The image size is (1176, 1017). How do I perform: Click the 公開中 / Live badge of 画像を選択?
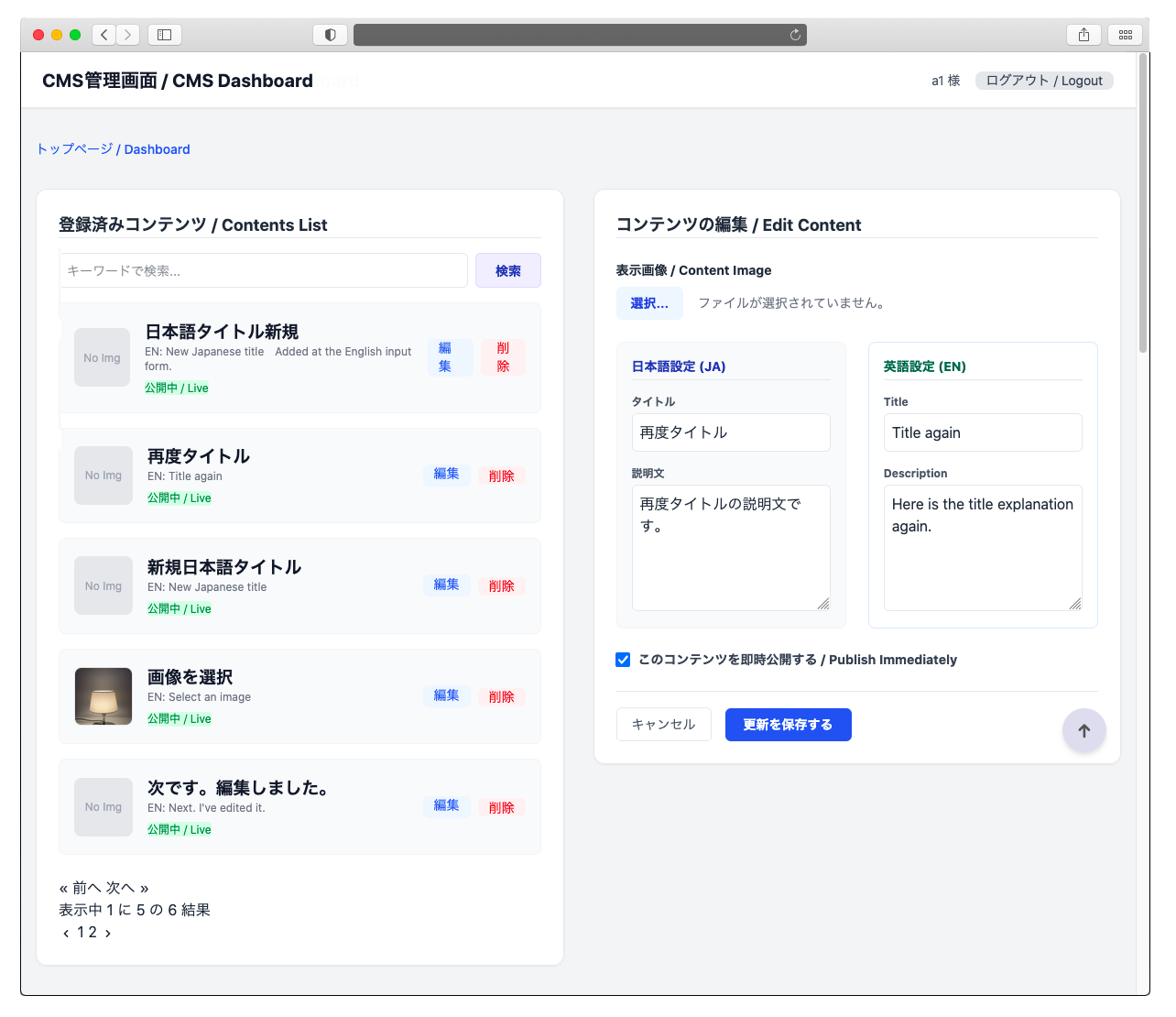point(180,719)
